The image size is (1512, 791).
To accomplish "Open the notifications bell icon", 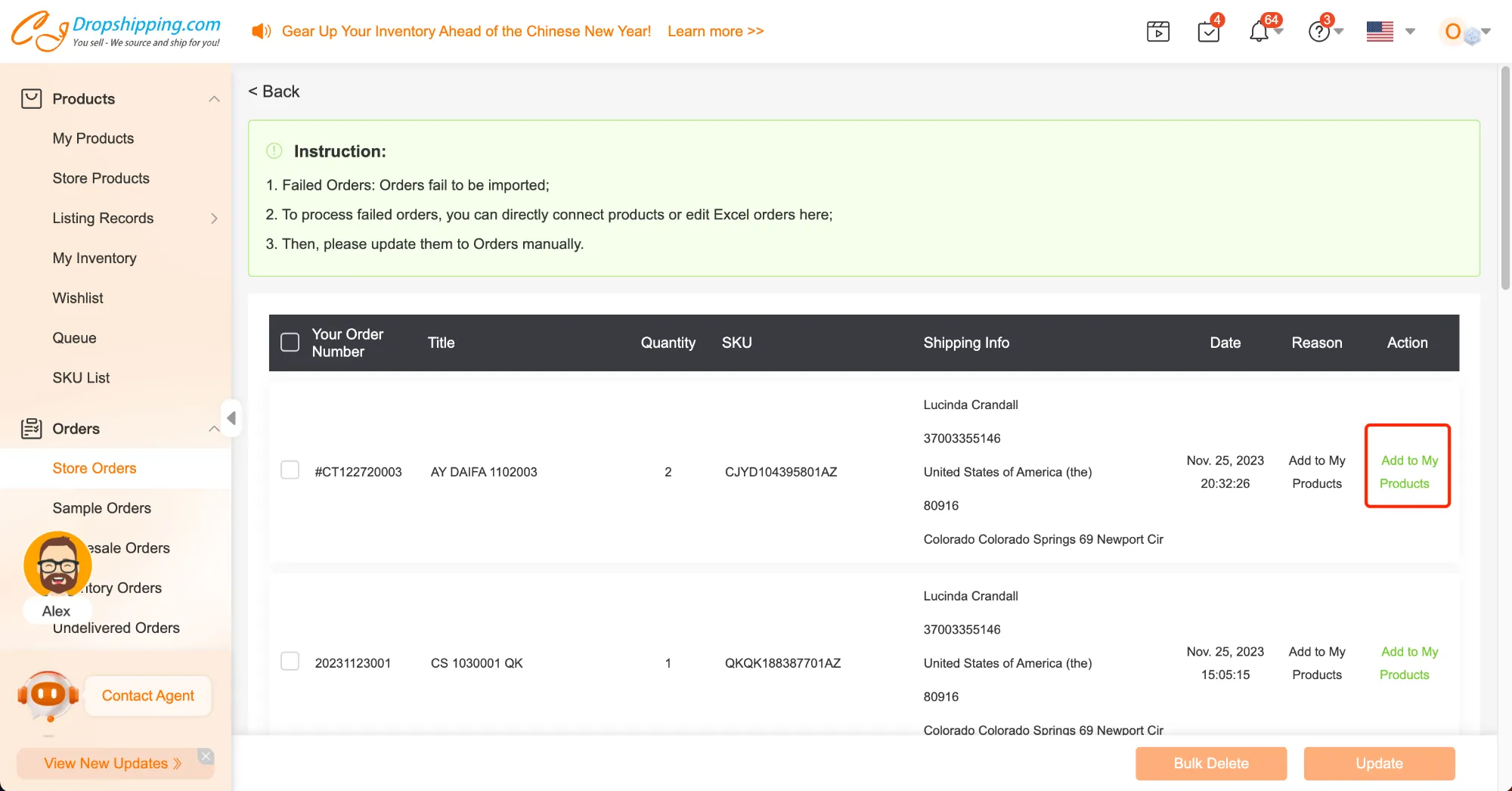I will tap(1259, 32).
